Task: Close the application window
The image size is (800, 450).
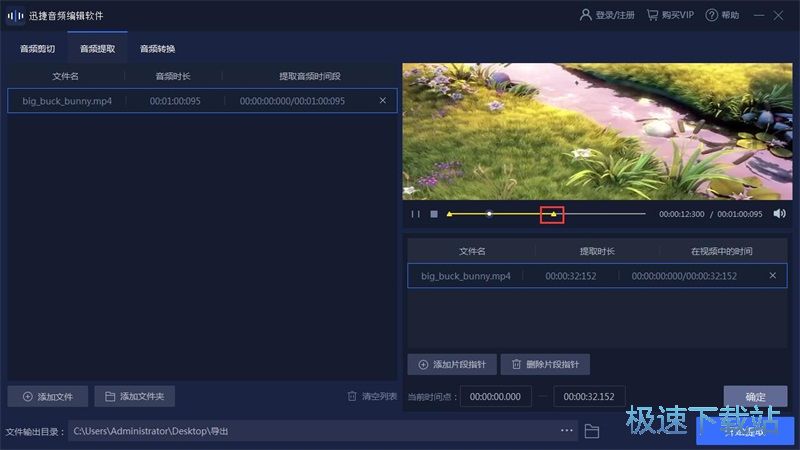Action: [778, 16]
